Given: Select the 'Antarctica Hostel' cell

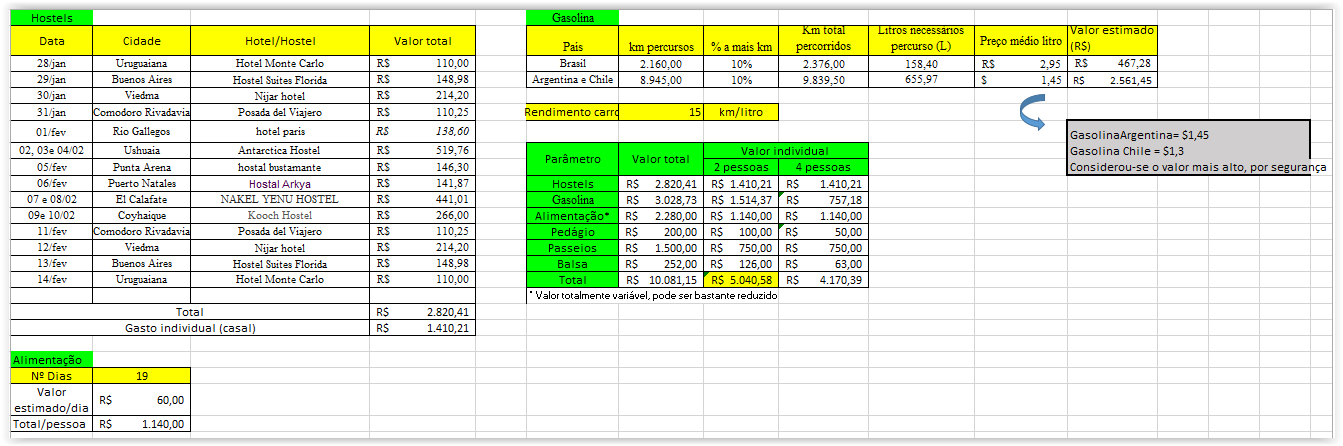Looking at the screenshot, I should pyautogui.click(x=280, y=150).
